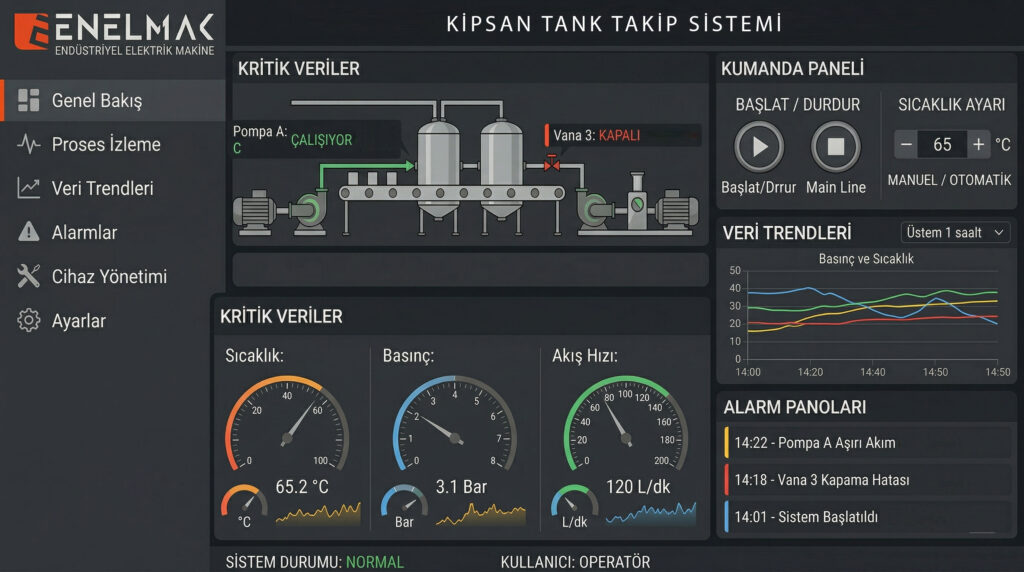Click the Proses İzleme pulse icon
Image resolution: width=1024 pixels, height=572 pixels.
click(x=28, y=144)
